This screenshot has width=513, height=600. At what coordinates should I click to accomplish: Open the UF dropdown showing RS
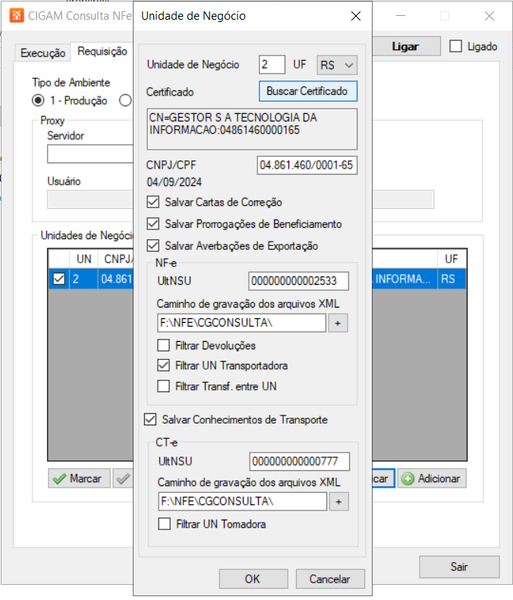click(x=337, y=65)
